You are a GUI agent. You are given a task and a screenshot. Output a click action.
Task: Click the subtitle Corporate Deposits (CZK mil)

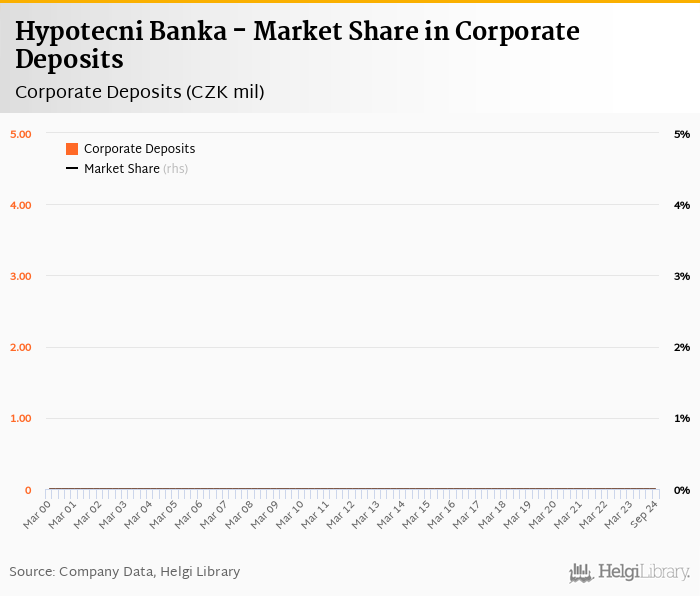pyautogui.click(x=139, y=92)
